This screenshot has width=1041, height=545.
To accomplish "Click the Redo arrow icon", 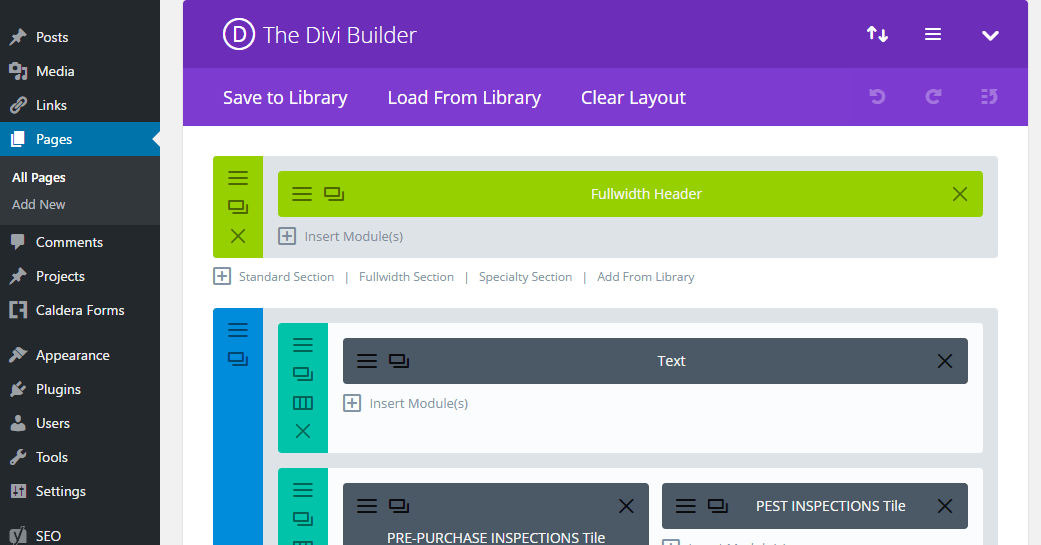I will [933, 97].
